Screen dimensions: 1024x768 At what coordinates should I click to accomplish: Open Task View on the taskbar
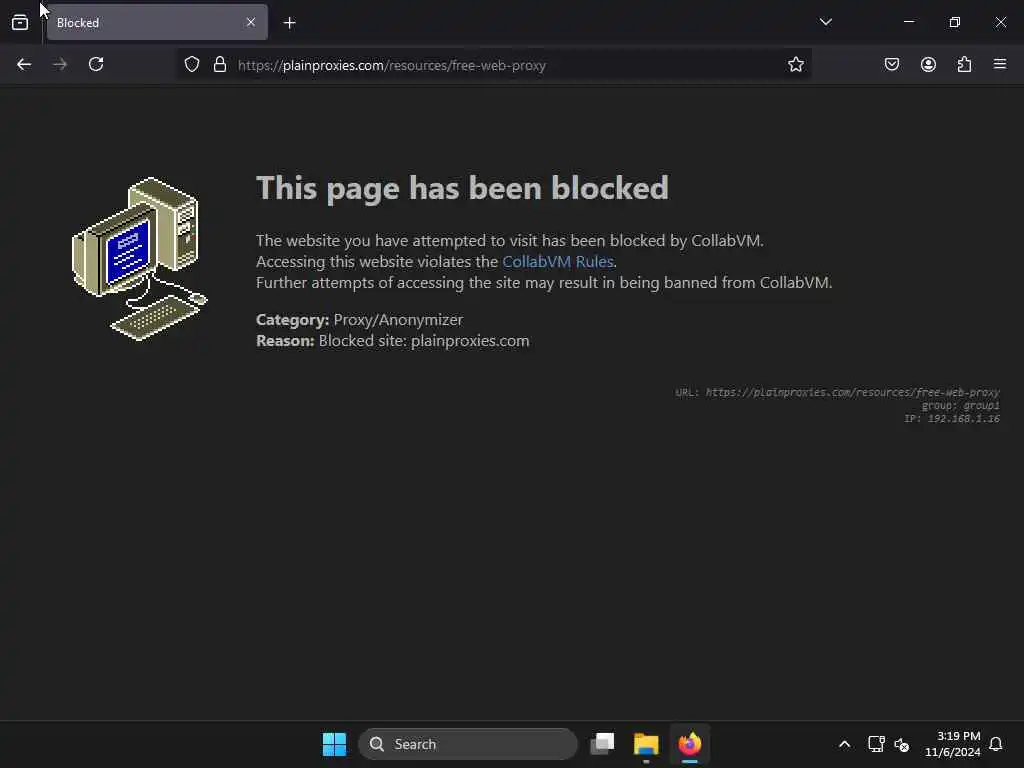pos(602,744)
